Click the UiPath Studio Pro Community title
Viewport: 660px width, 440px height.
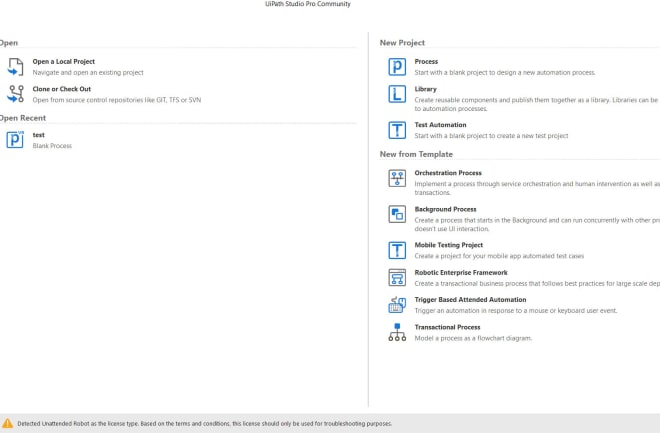308,4
